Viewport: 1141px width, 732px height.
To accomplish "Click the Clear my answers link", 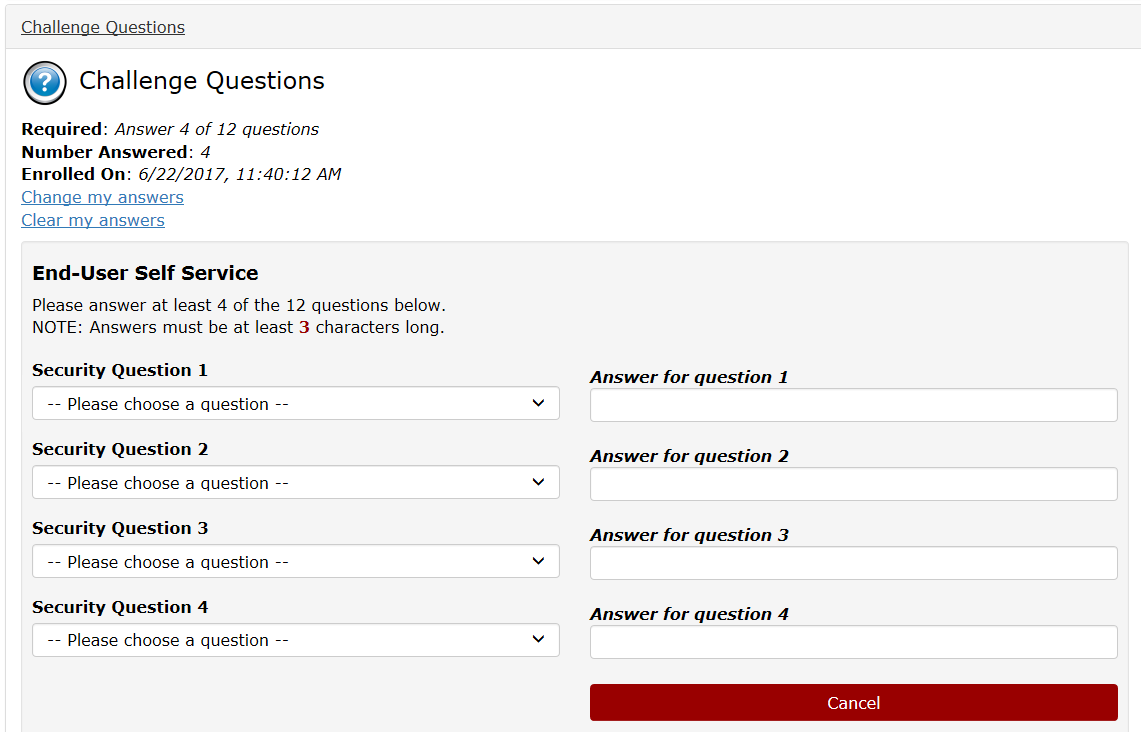I will (93, 220).
